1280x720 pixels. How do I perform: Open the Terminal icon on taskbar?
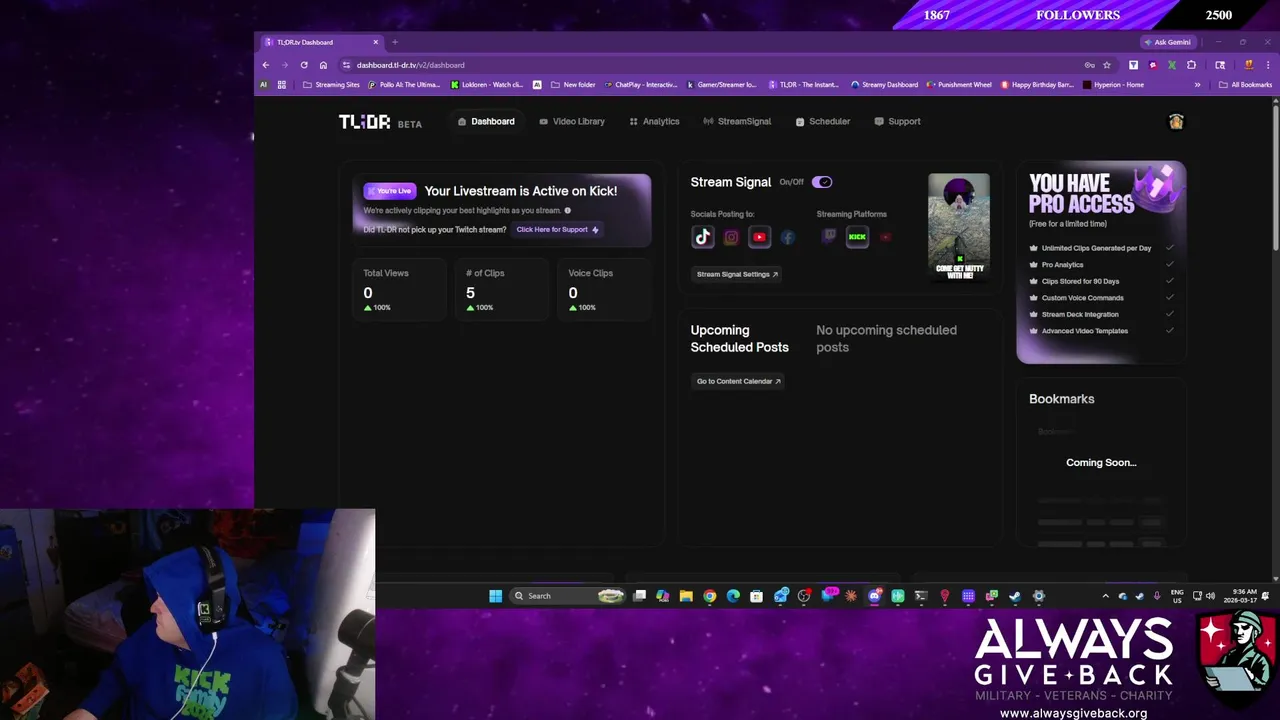click(921, 596)
